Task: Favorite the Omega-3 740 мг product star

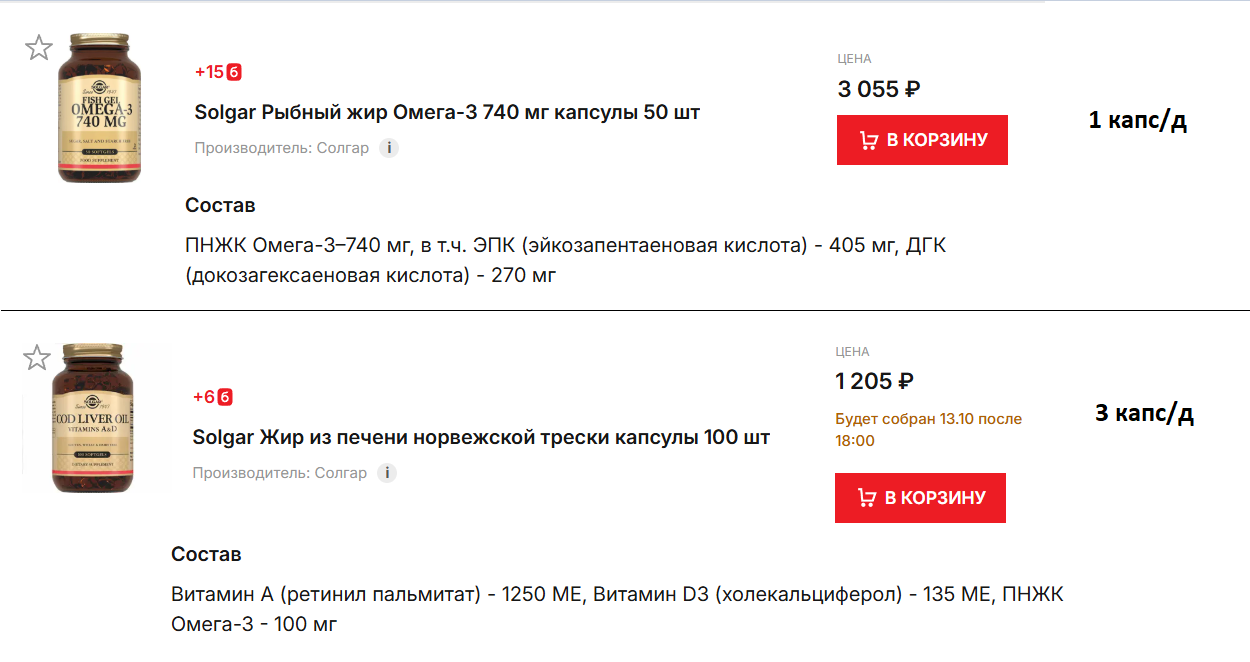Action: pyautogui.click(x=38, y=47)
